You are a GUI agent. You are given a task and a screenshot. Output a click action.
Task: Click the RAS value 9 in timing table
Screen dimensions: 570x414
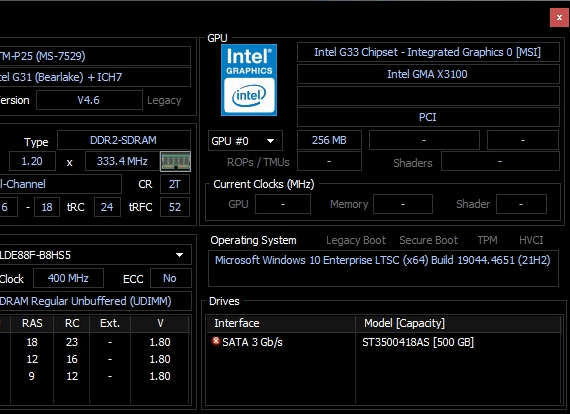32,376
